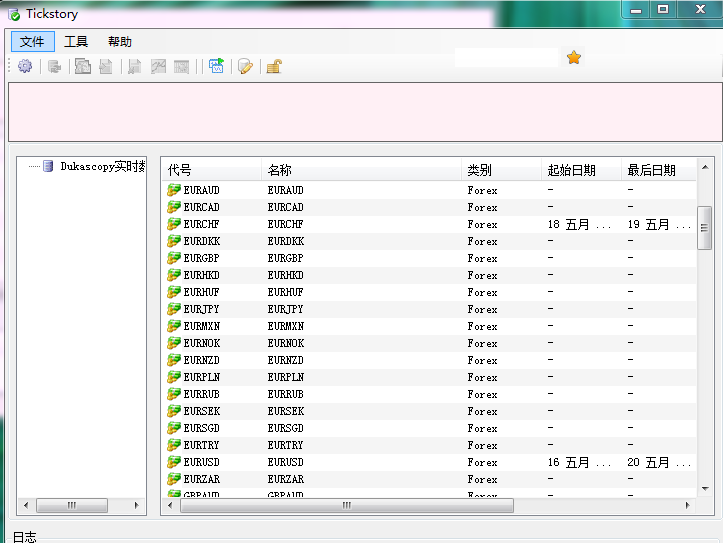Click the EURGBP symbol icon
723x543 pixels.
pos(174,258)
